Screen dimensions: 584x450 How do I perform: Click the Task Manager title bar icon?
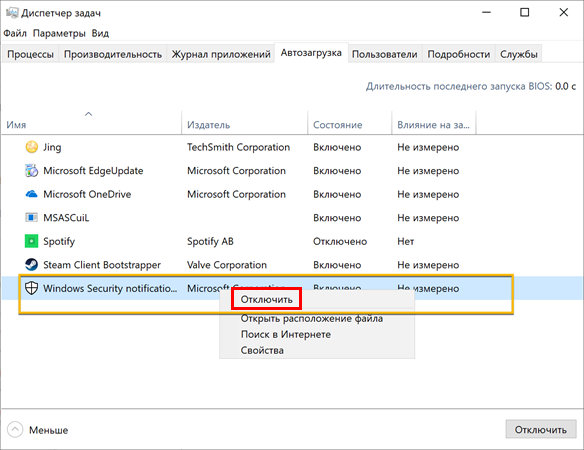tap(12, 13)
